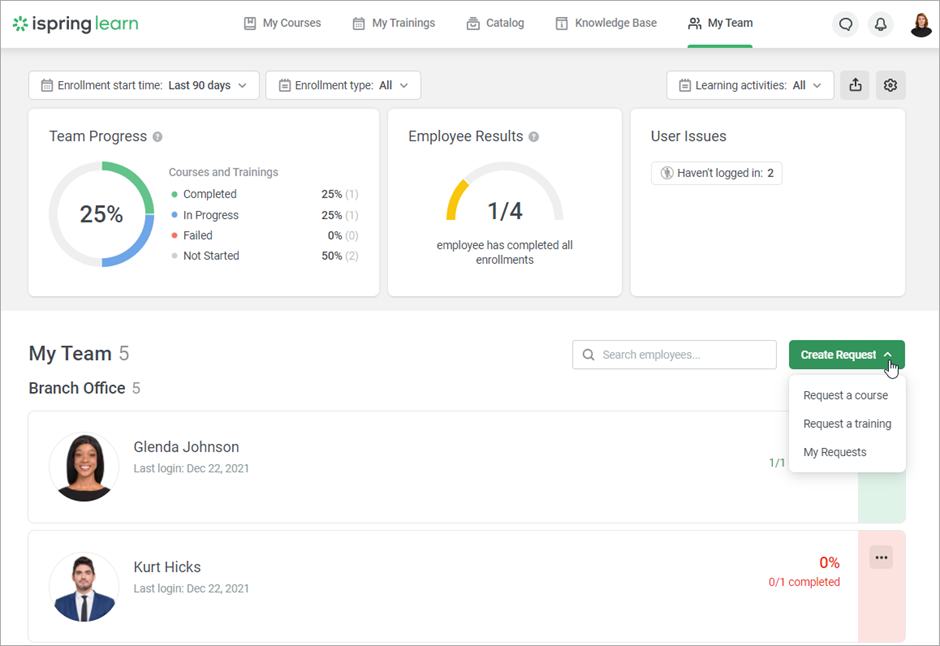
Task: Click the Team Progress heading
Action: click(98, 137)
